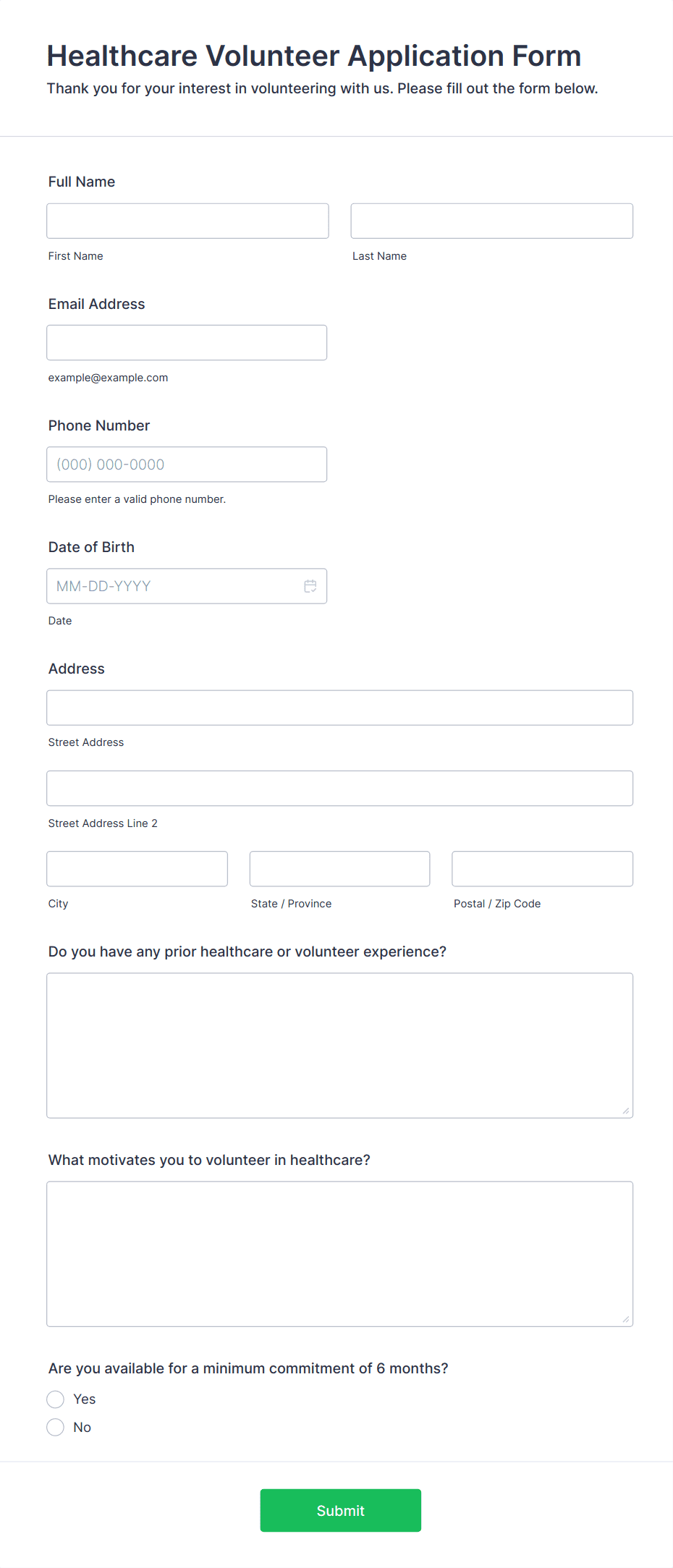Click the prior experience text area

point(339,1042)
